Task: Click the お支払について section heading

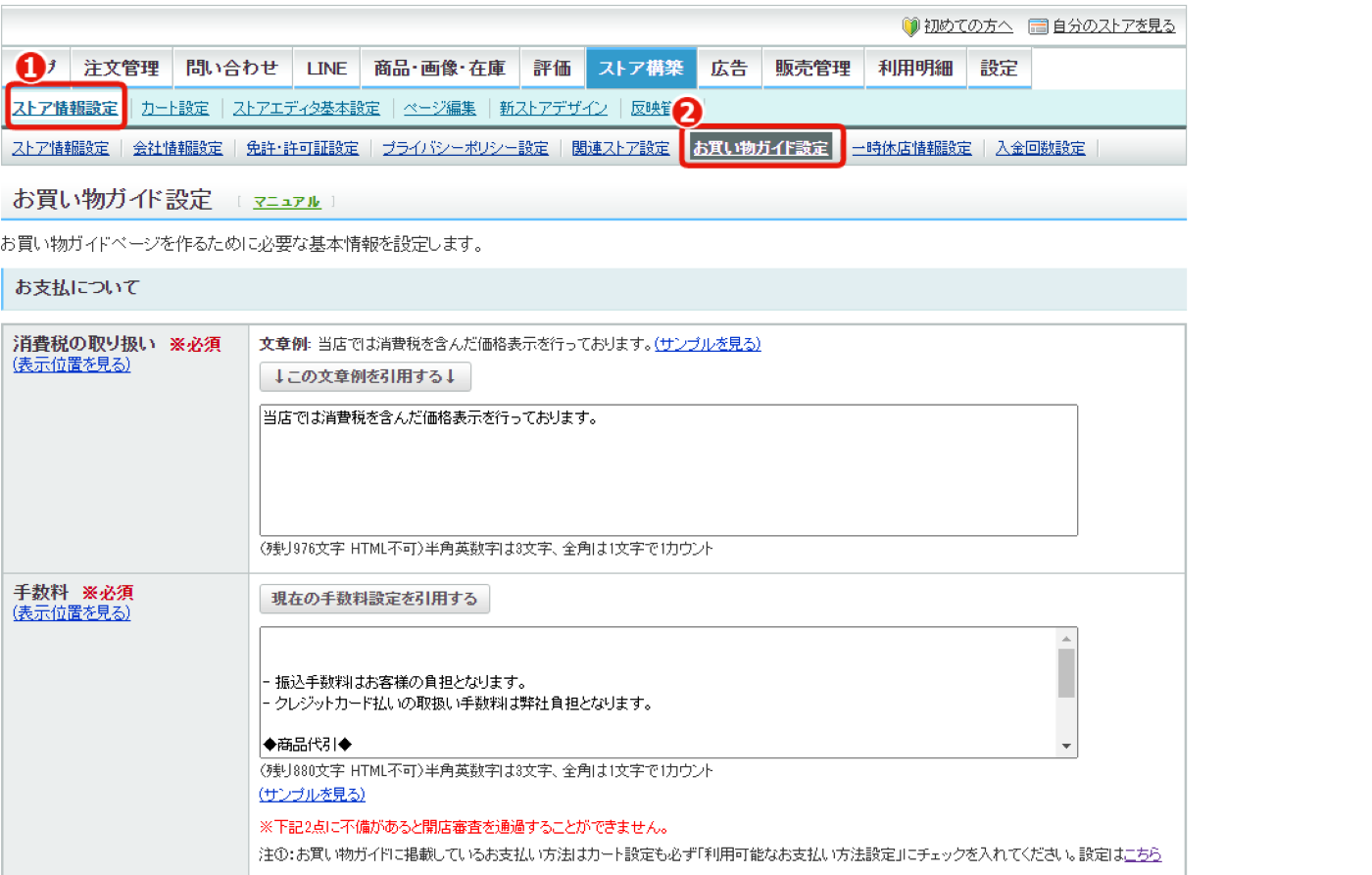Action: pos(77,288)
